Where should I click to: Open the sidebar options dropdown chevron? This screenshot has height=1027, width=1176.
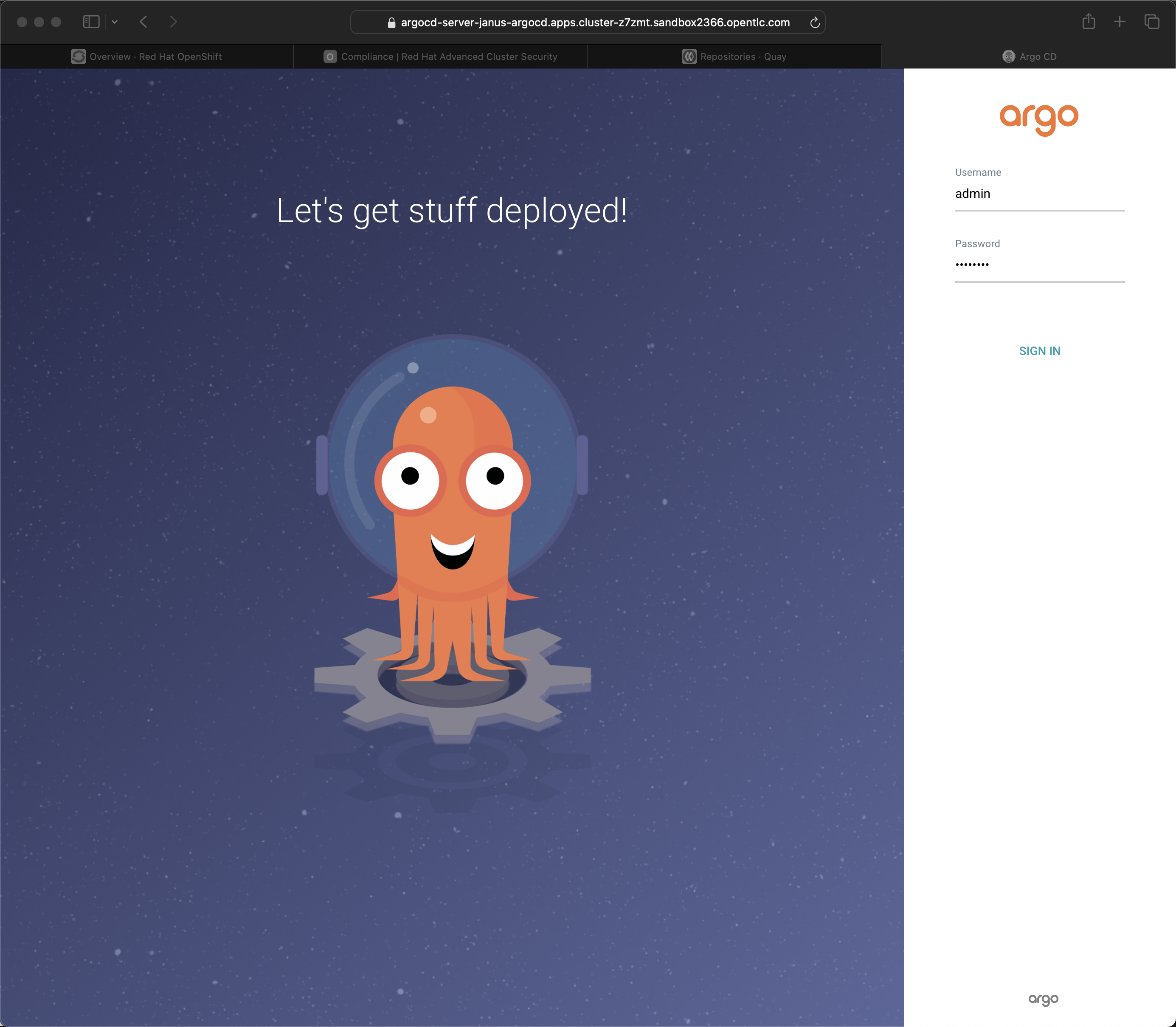(115, 22)
